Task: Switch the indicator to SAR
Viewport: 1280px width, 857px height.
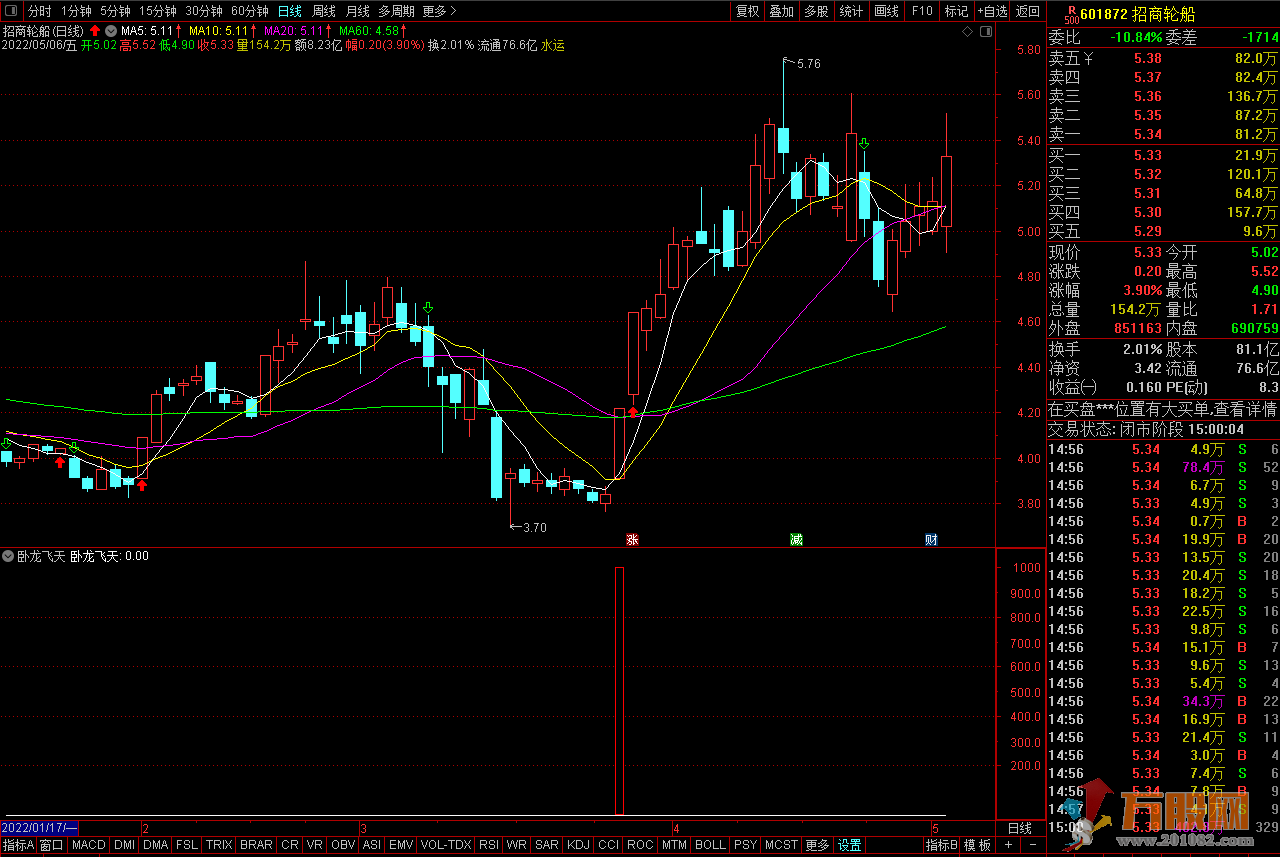Action: point(547,845)
